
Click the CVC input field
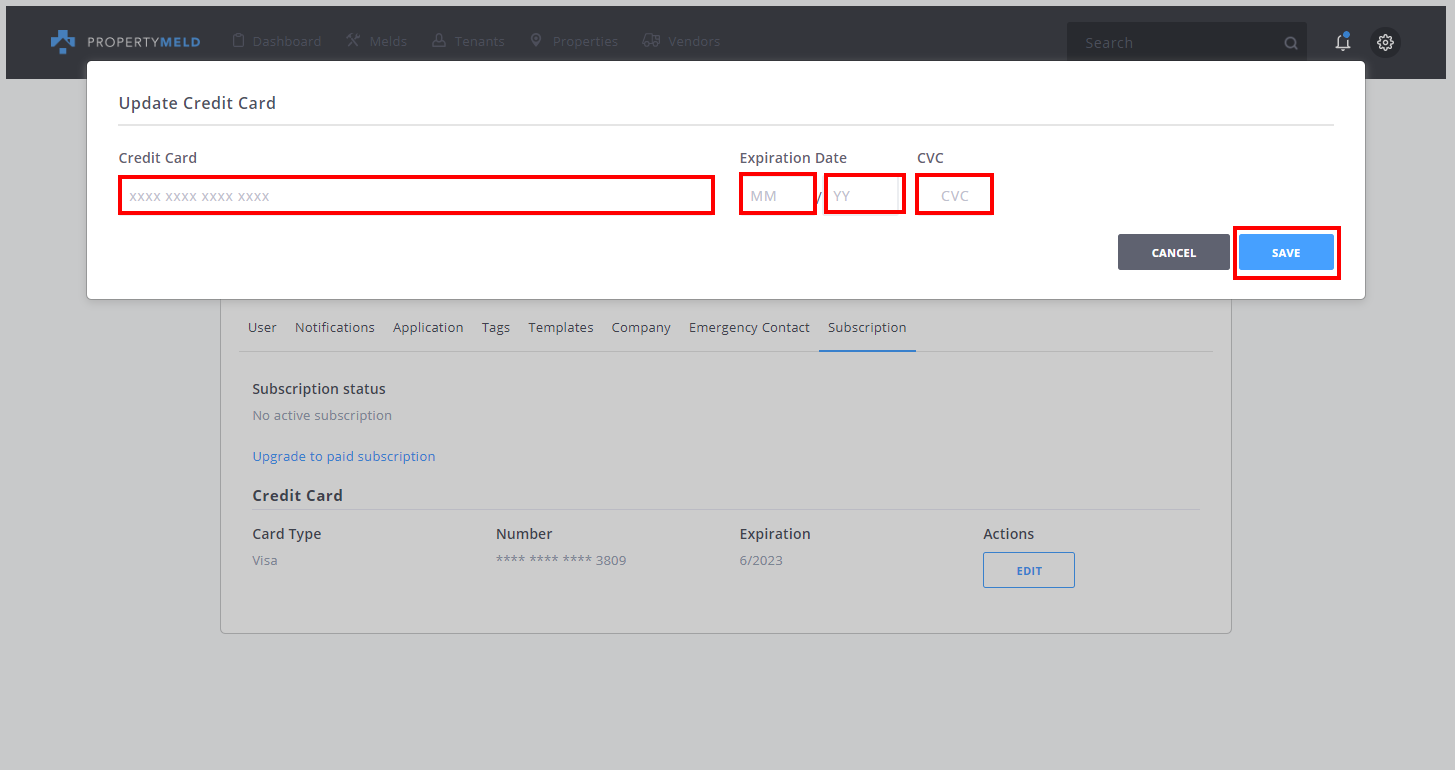(x=954, y=195)
